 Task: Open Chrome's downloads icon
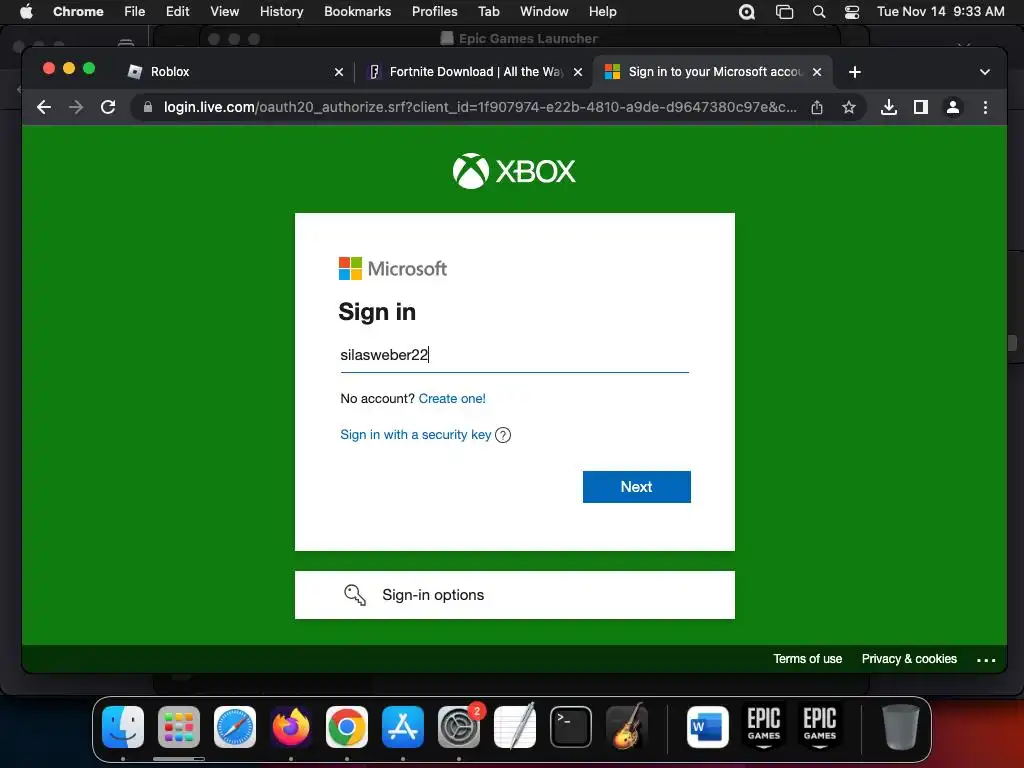pos(889,107)
